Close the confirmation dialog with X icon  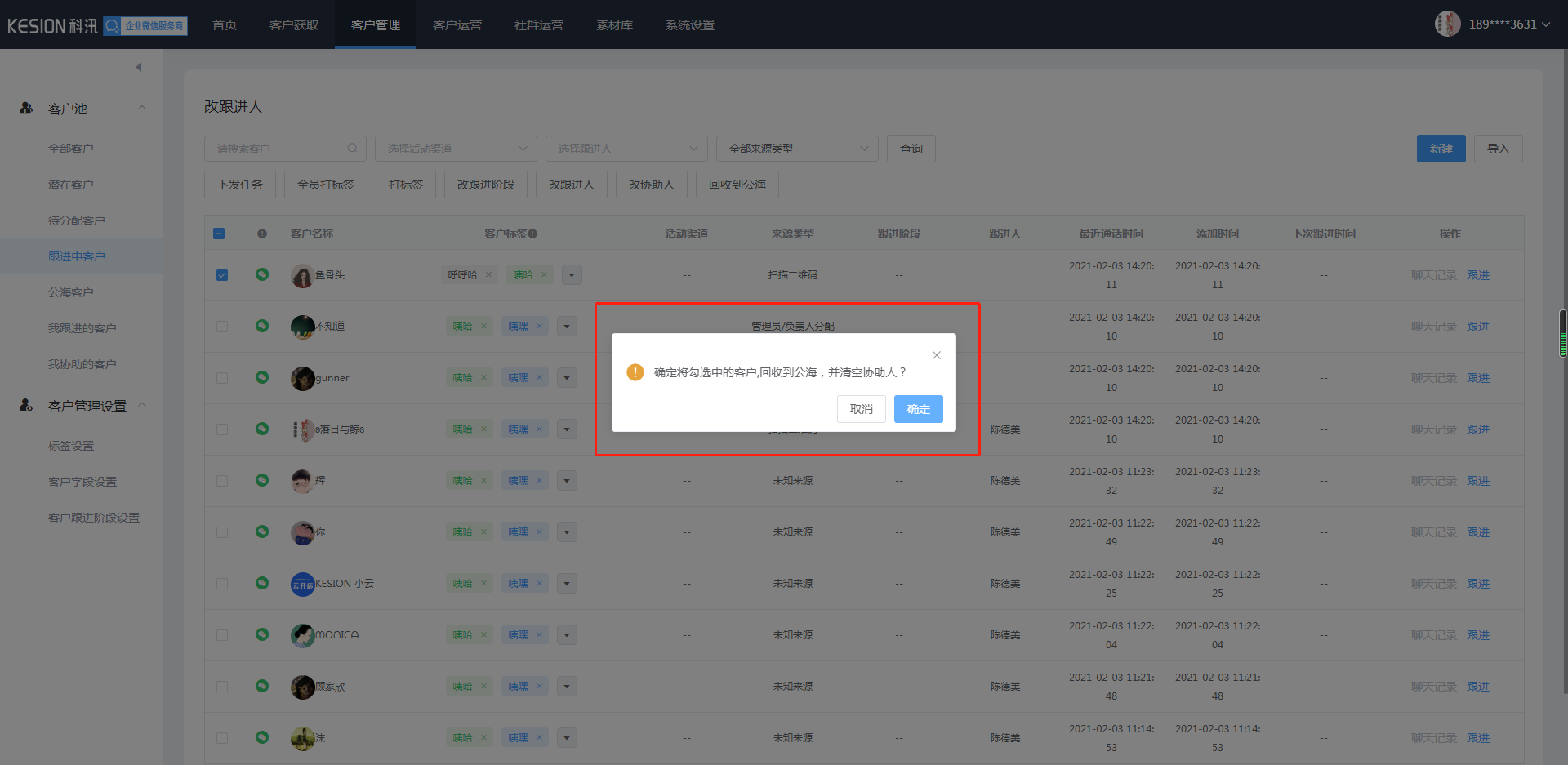tap(937, 355)
